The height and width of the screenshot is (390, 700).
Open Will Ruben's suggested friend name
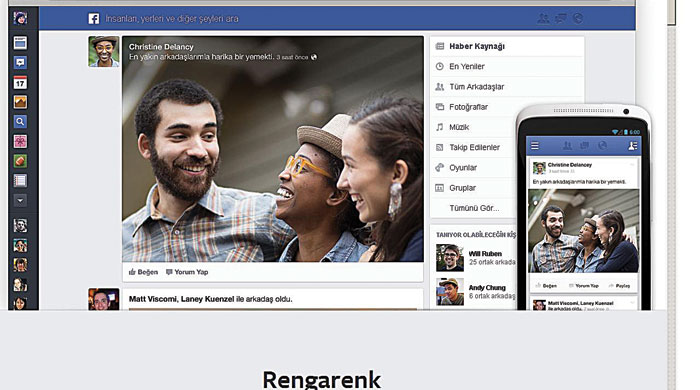(x=485, y=253)
